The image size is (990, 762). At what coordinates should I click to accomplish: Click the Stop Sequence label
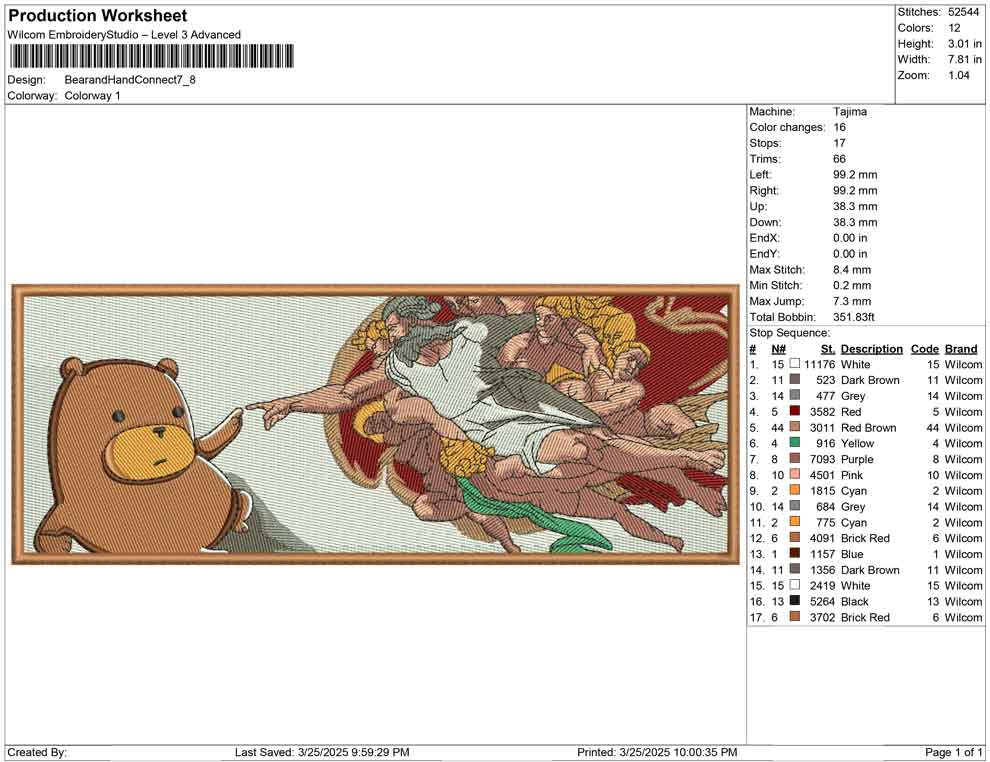click(790, 333)
